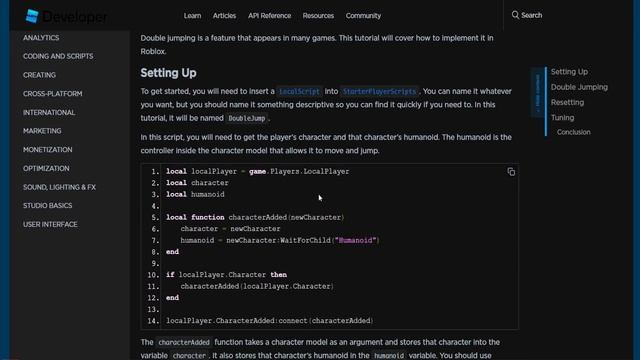Click code line 2 'local character'

[197, 183]
